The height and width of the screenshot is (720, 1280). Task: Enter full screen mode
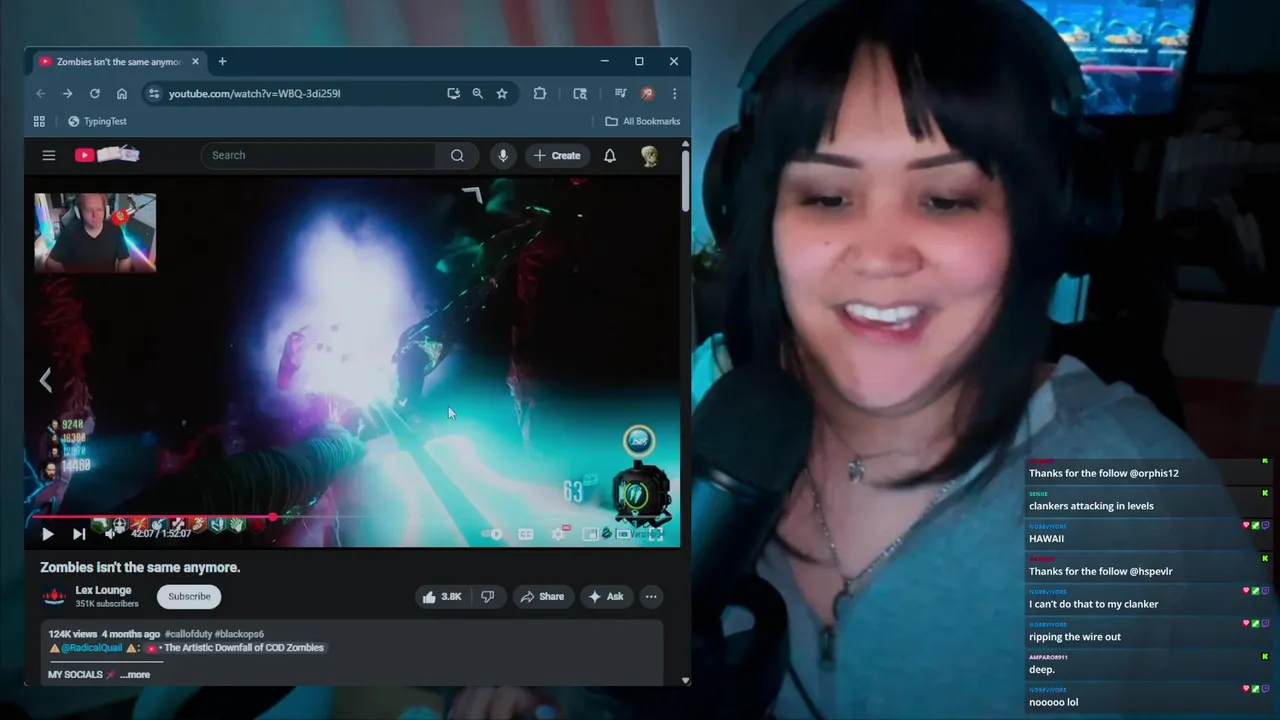657,534
